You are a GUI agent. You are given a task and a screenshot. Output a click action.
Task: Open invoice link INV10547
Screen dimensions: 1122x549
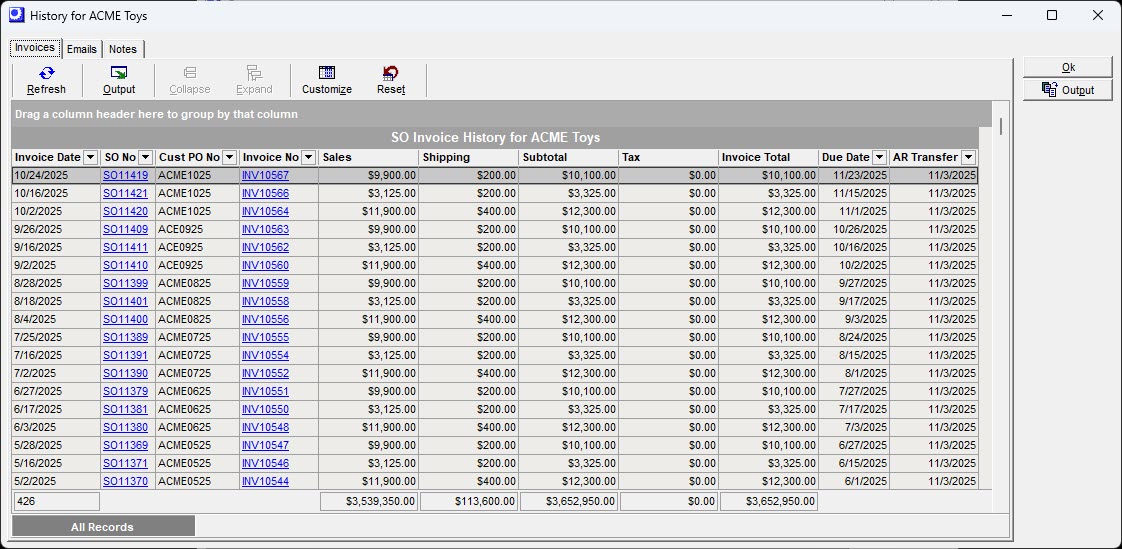coord(265,445)
